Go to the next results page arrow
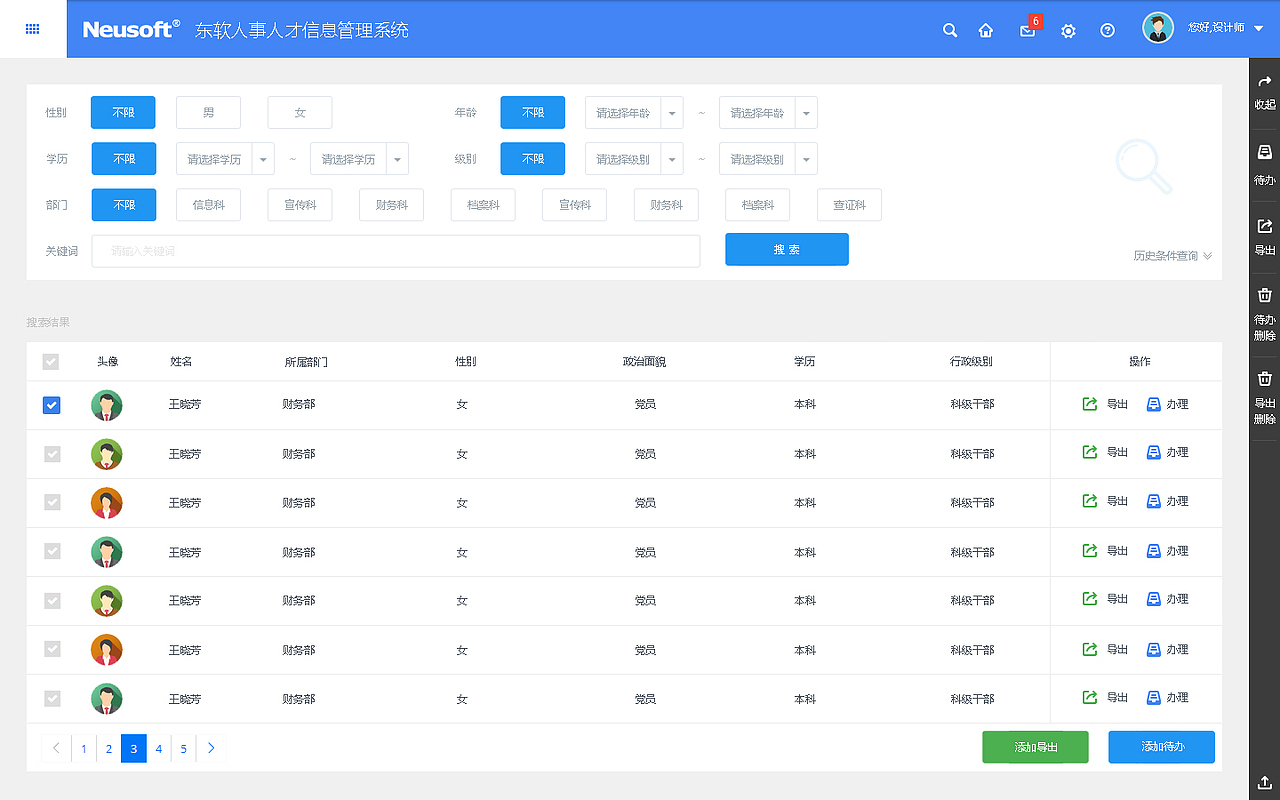This screenshot has height=800, width=1280. point(211,748)
